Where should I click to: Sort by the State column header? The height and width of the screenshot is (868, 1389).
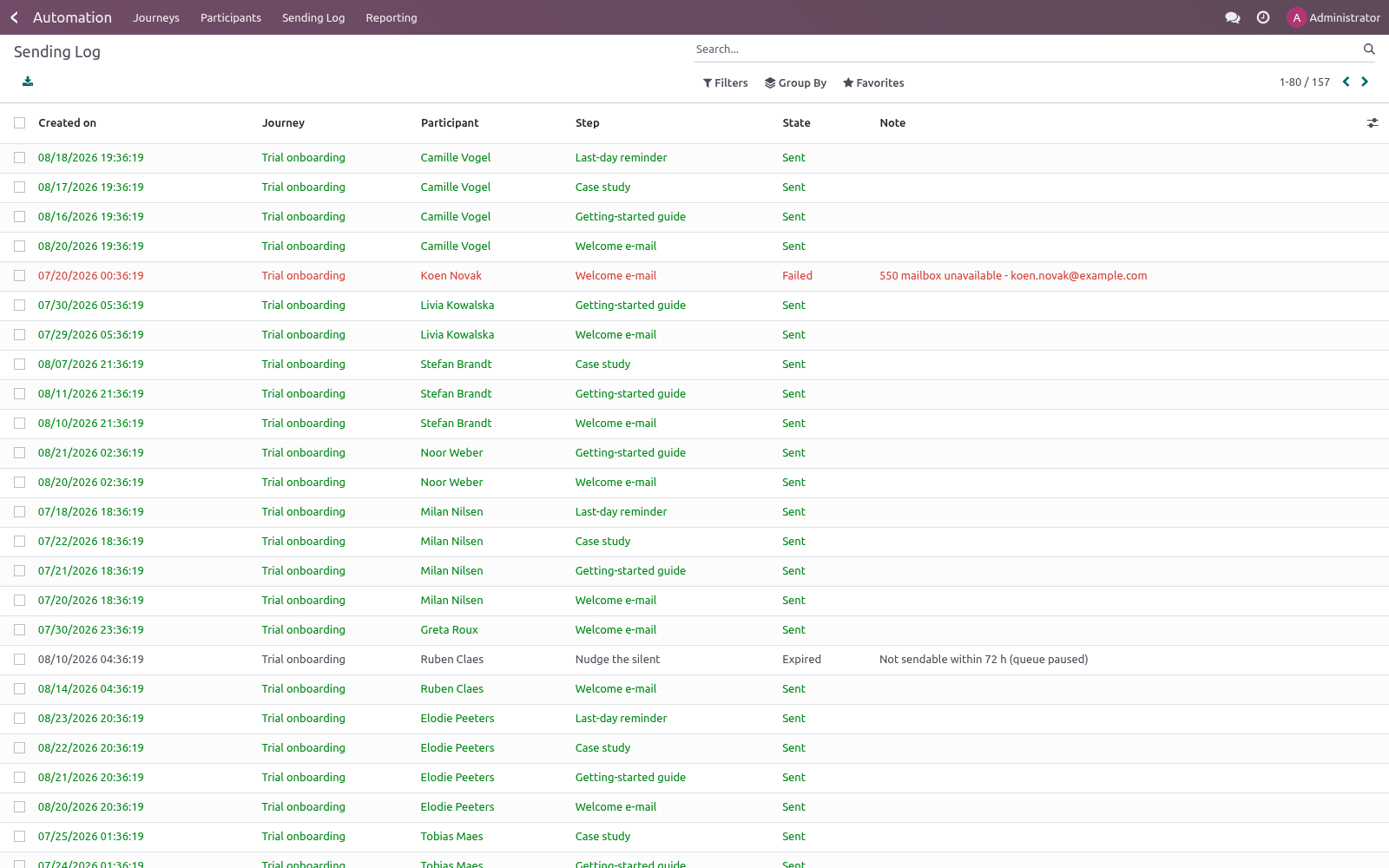pyautogui.click(x=796, y=123)
